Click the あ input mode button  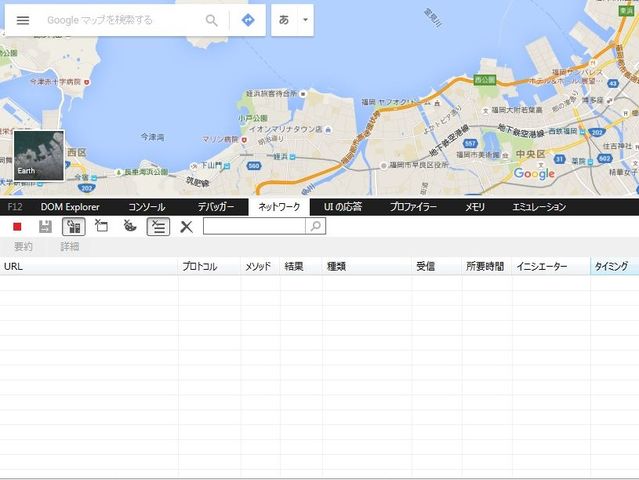[x=284, y=20]
